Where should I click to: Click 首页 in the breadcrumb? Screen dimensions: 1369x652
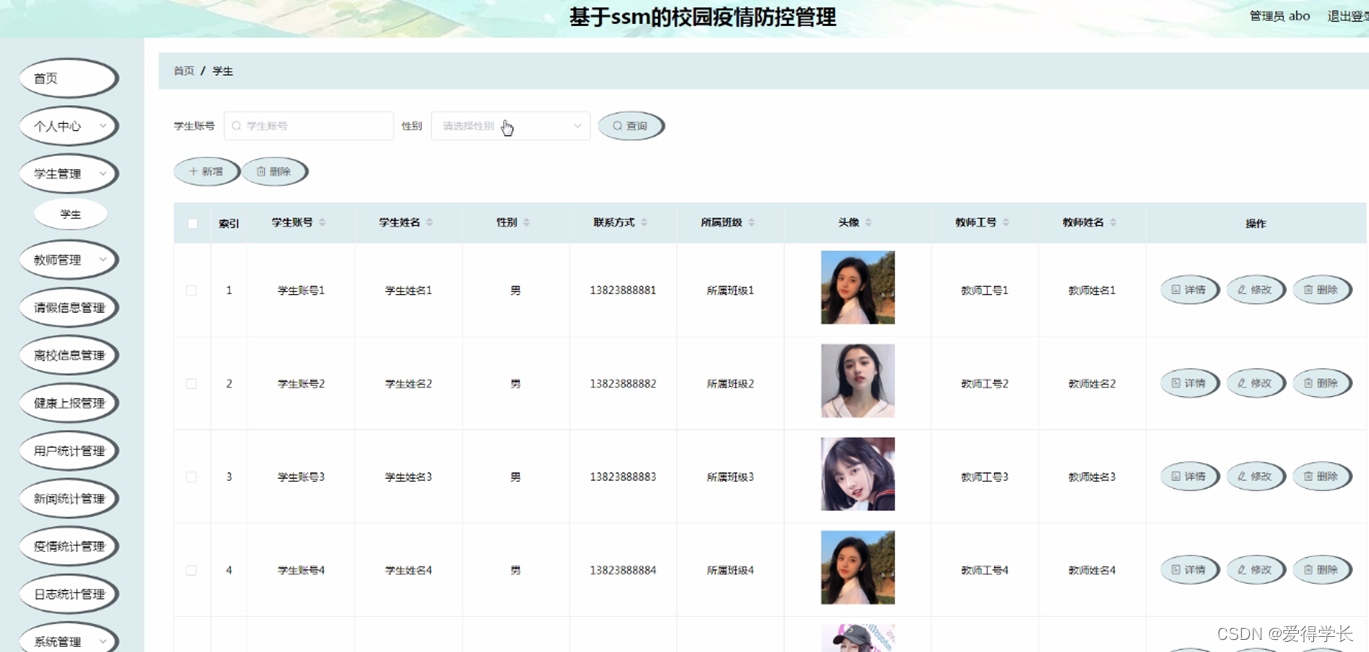tap(184, 71)
